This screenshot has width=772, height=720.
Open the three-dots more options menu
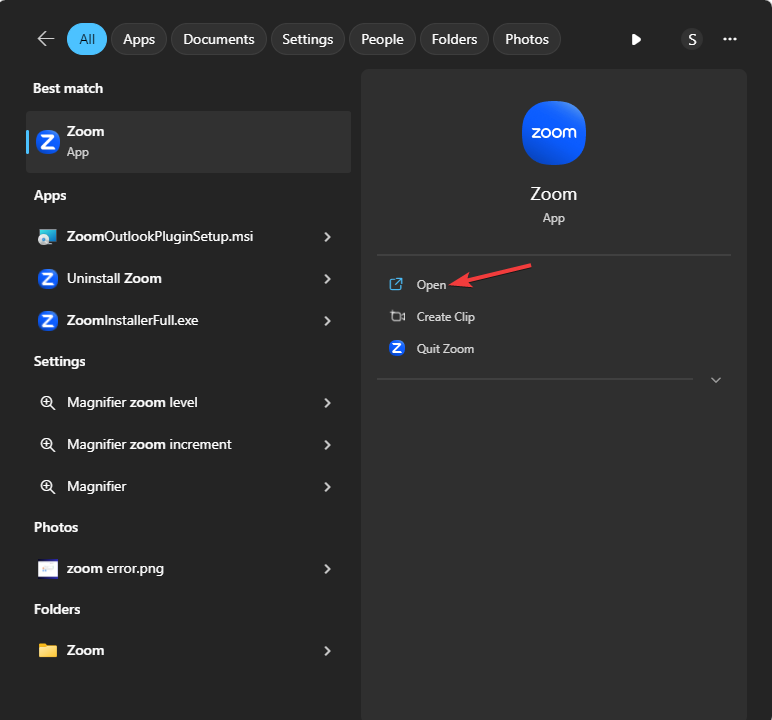[x=730, y=39]
